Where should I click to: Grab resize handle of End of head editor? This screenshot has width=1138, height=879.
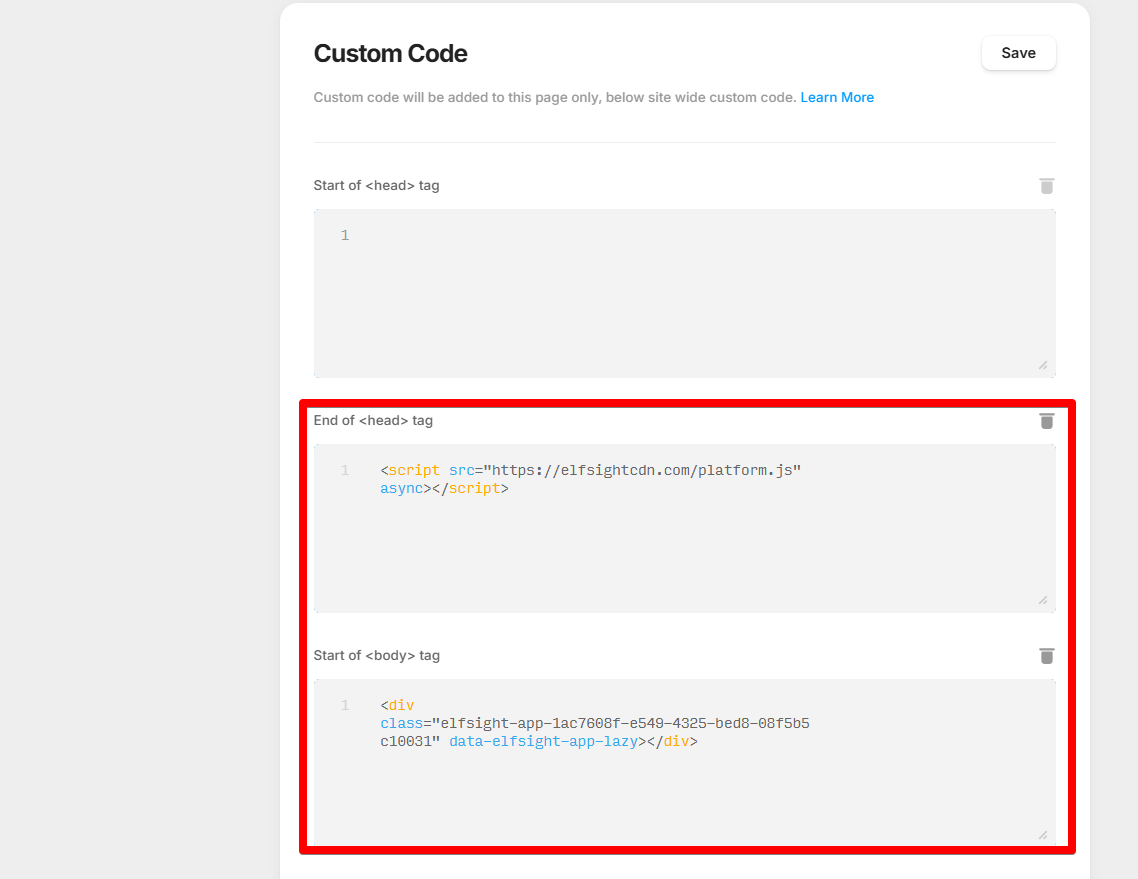click(1043, 600)
